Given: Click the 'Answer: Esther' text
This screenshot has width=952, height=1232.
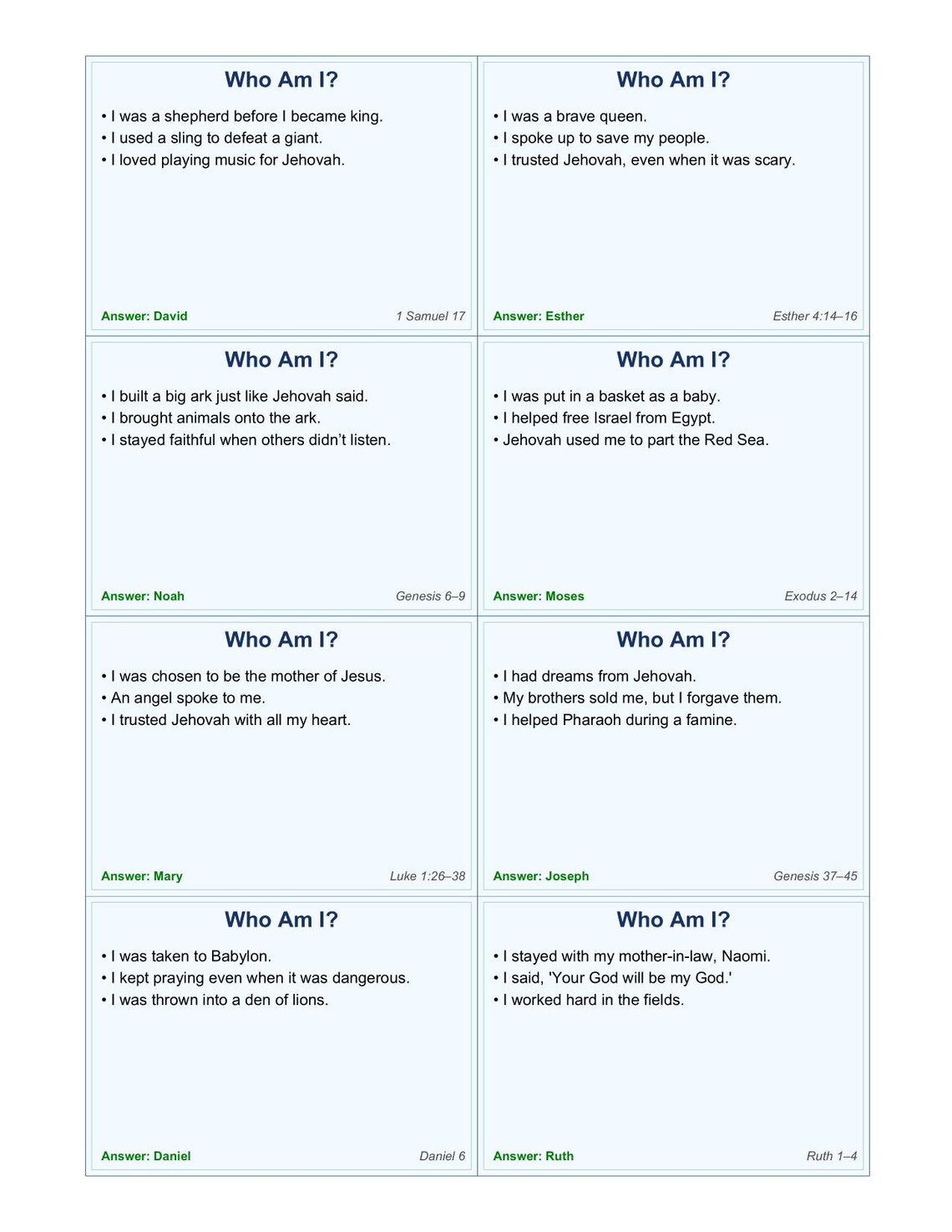Looking at the screenshot, I should [x=538, y=316].
